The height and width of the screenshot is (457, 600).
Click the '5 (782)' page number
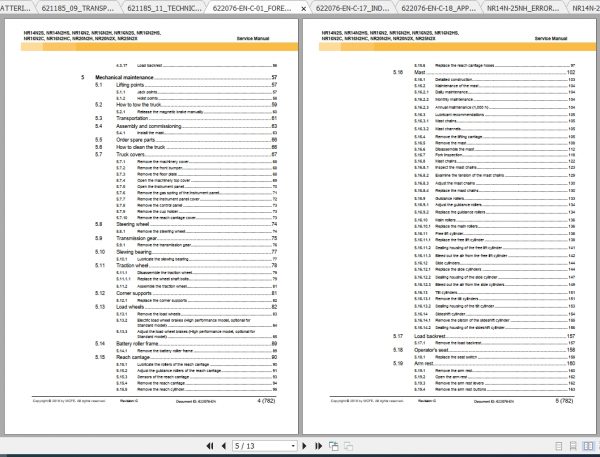click(x=564, y=401)
